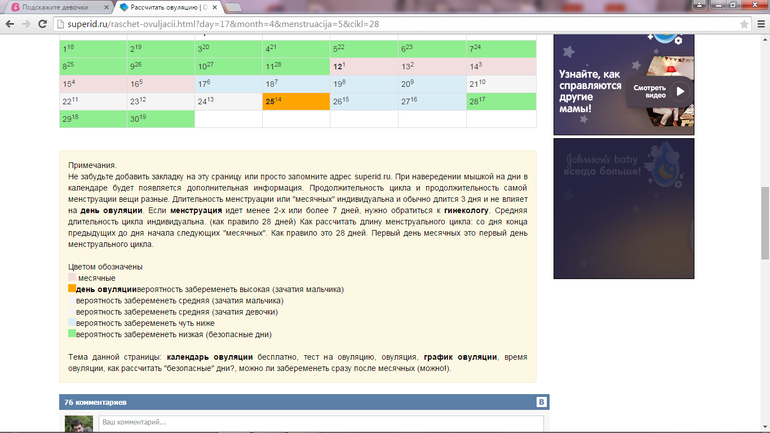This screenshot has height=433, width=770.
Task: Click the scrollbar down arrow
Action: (x=765, y=427)
